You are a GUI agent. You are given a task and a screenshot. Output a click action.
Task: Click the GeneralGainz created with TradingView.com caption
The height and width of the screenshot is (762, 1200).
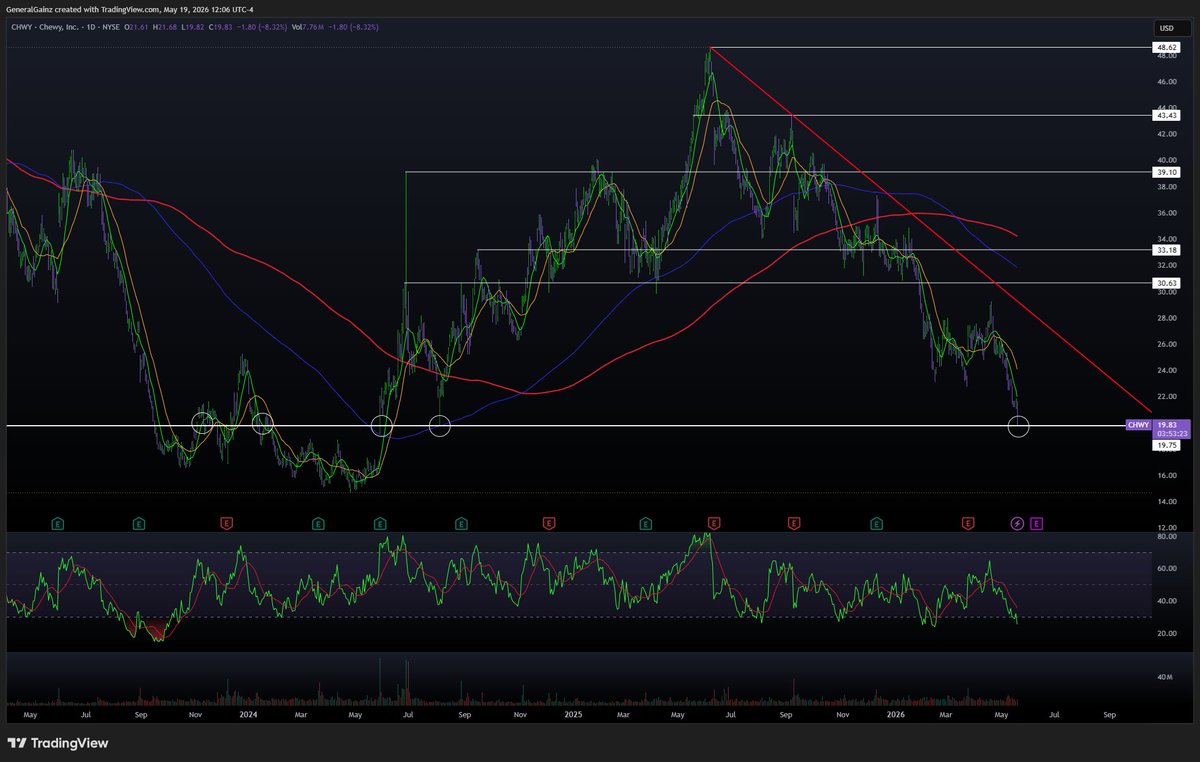click(x=130, y=9)
